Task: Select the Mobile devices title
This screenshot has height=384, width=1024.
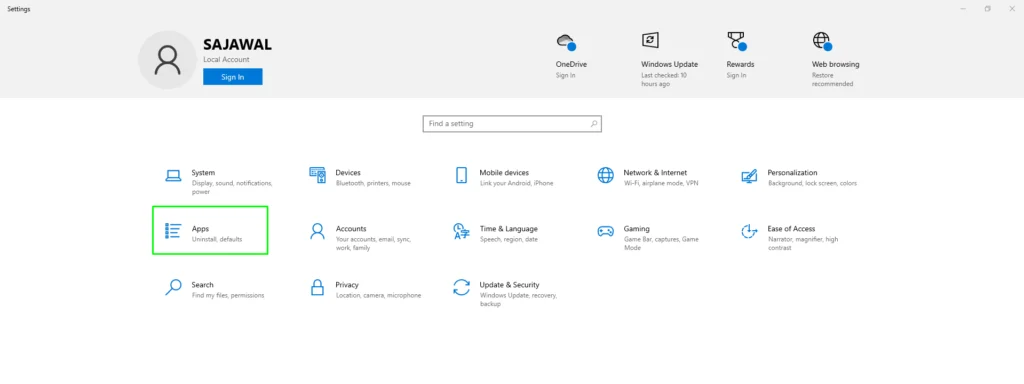Action: point(504,173)
